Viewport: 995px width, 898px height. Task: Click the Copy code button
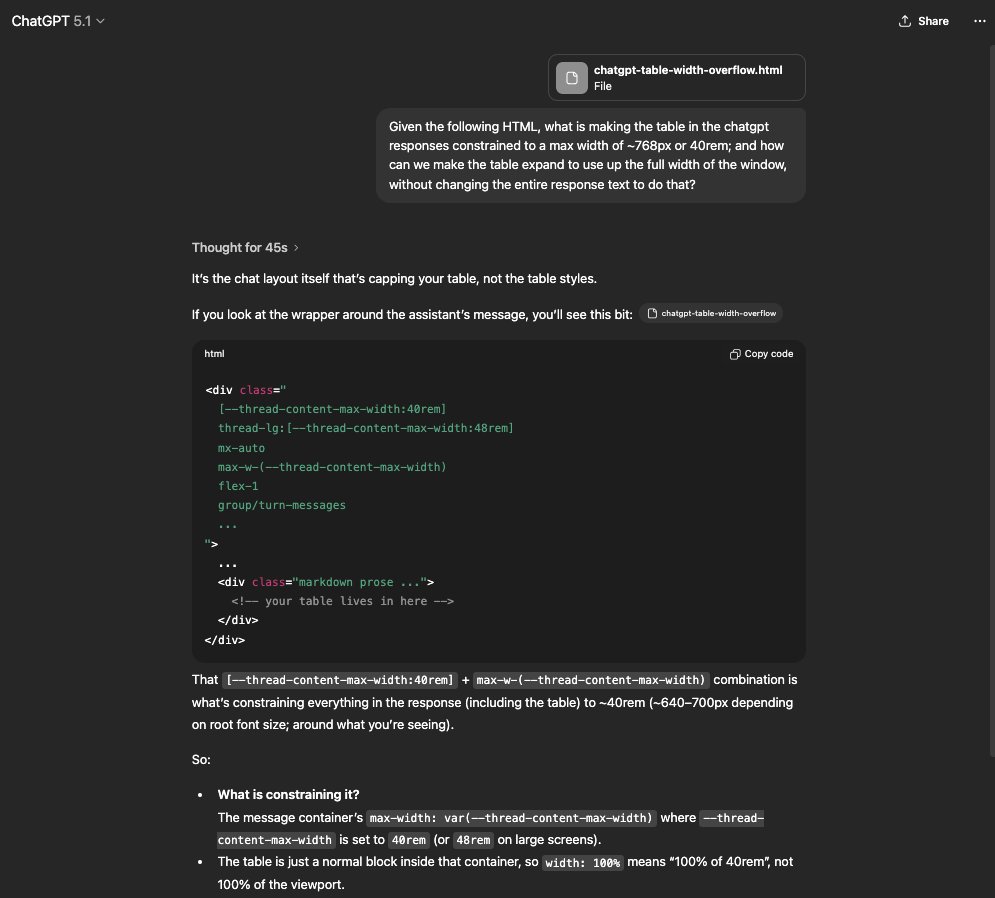pyautogui.click(x=761, y=354)
